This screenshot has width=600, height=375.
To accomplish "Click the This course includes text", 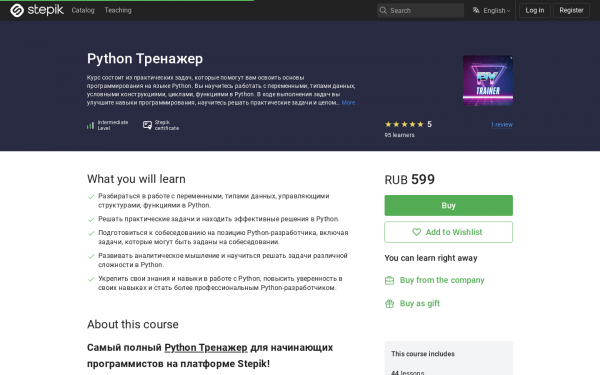I will pyautogui.click(x=423, y=354).
